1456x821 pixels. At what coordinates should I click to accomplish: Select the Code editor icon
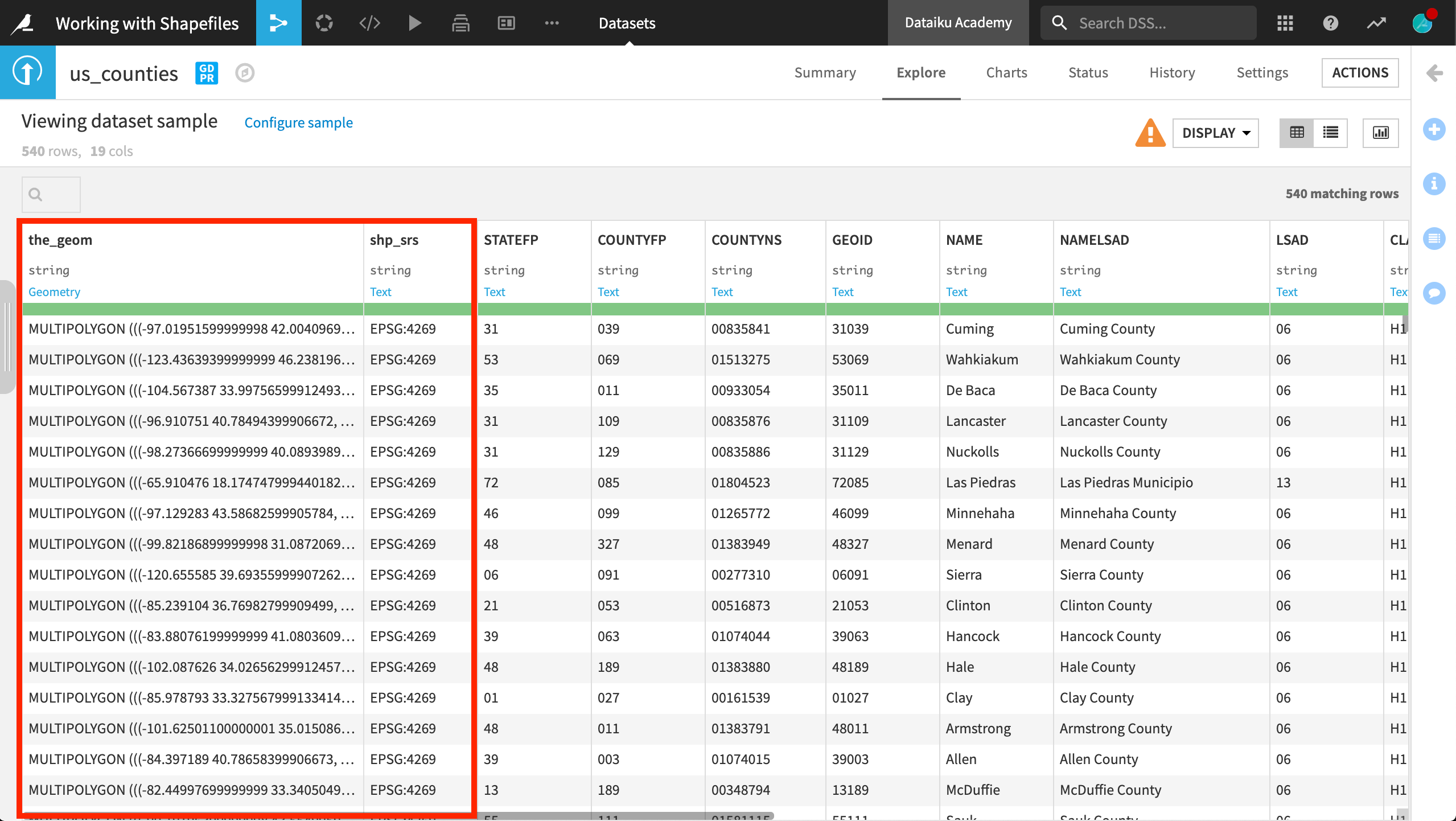coord(370,22)
